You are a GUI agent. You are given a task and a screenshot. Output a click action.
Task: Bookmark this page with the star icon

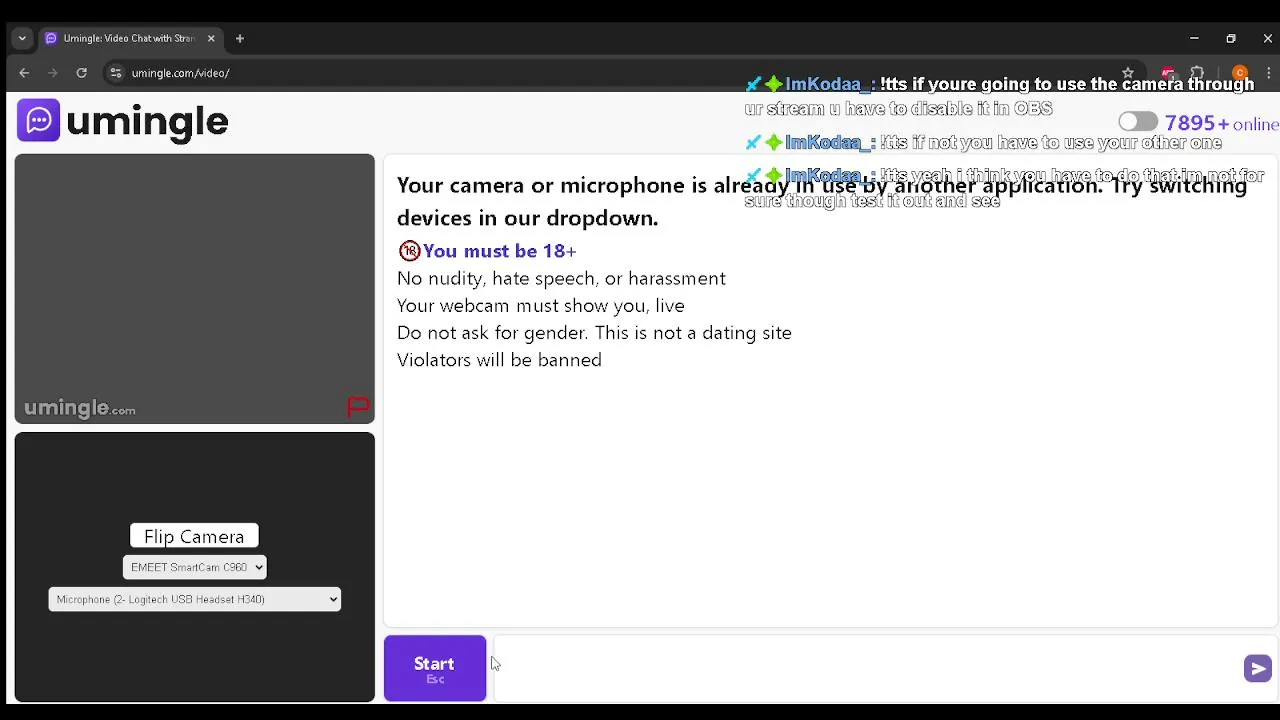(1128, 73)
